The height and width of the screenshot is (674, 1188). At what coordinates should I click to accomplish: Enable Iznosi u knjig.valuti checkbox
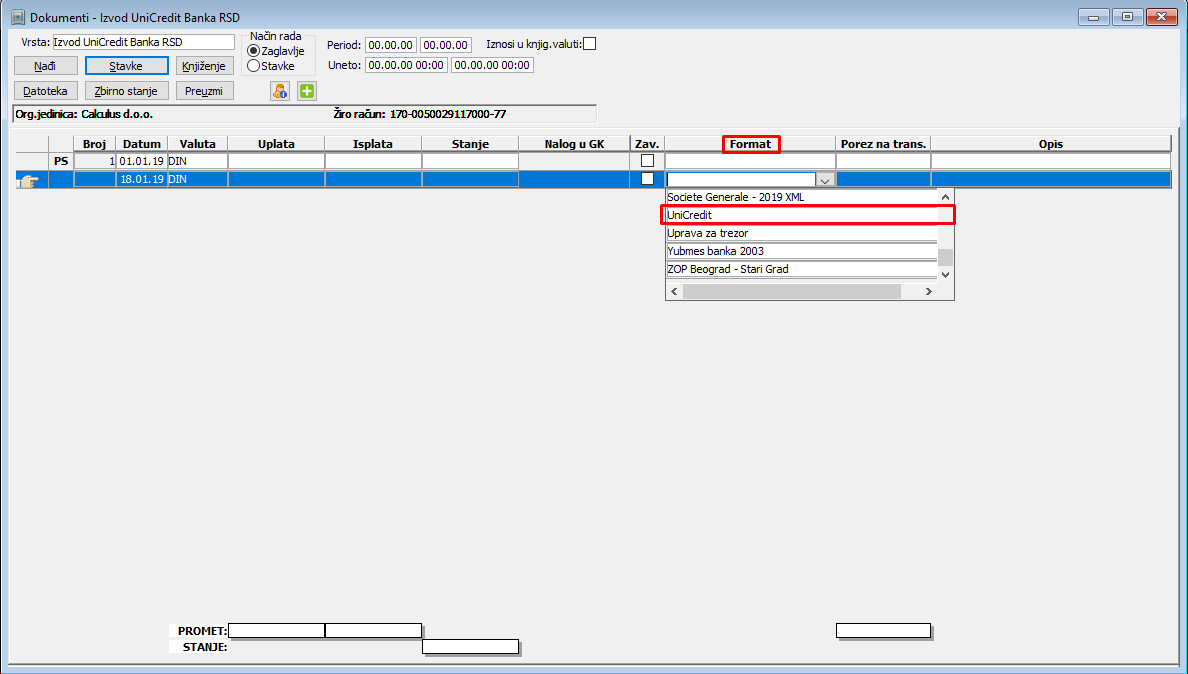[589, 44]
